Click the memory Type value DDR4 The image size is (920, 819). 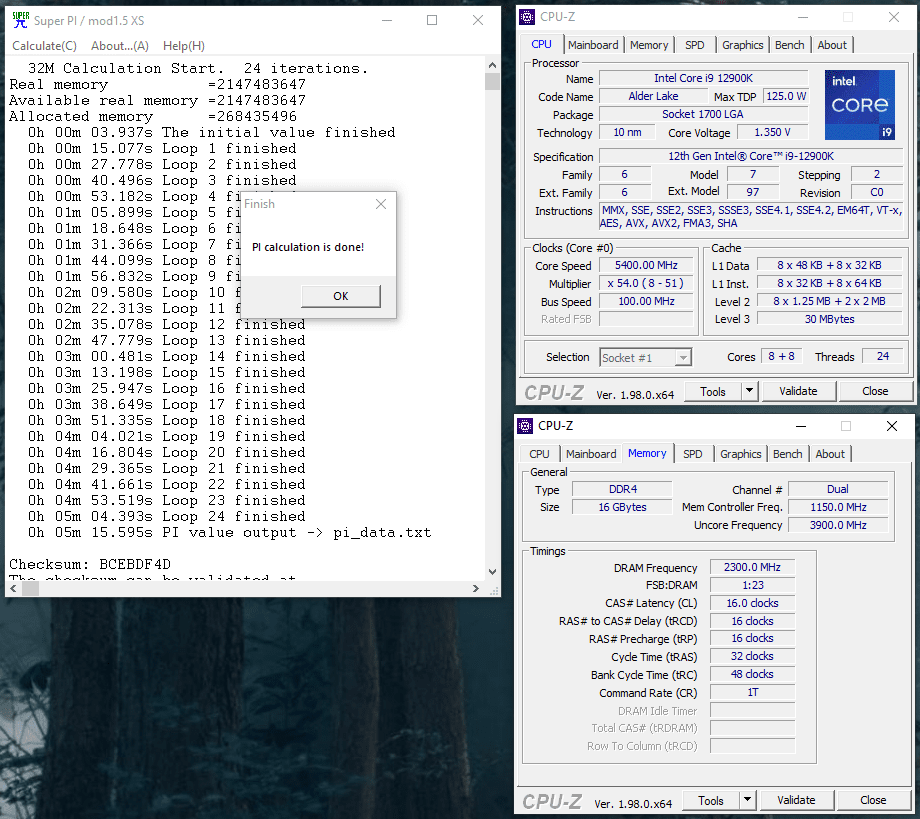click(x=623, y=489)
